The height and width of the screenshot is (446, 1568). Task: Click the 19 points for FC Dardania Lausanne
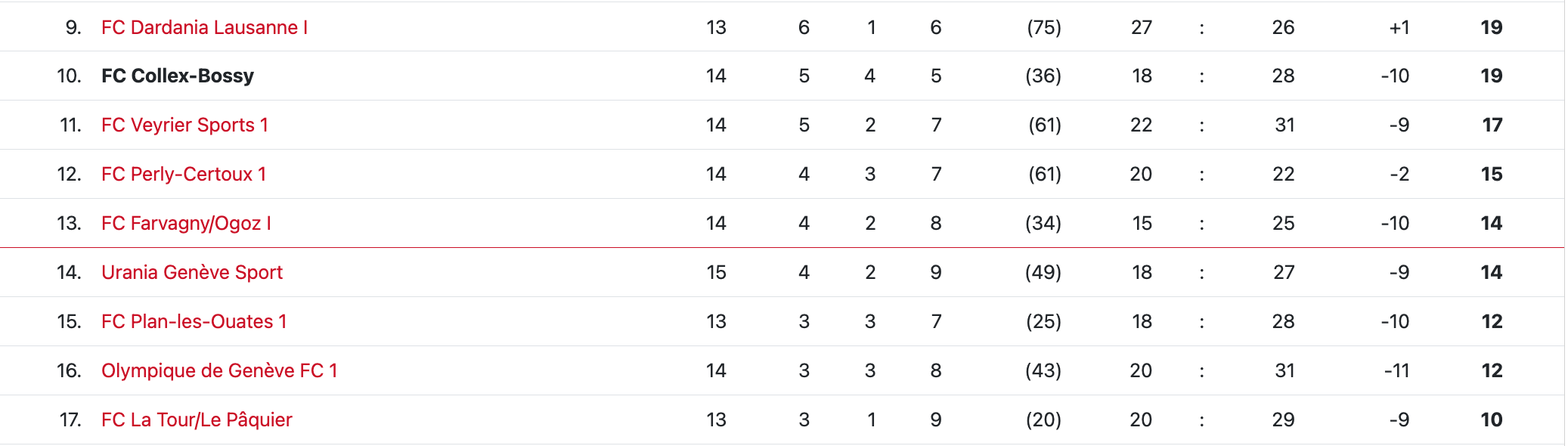click(1492, 27)
